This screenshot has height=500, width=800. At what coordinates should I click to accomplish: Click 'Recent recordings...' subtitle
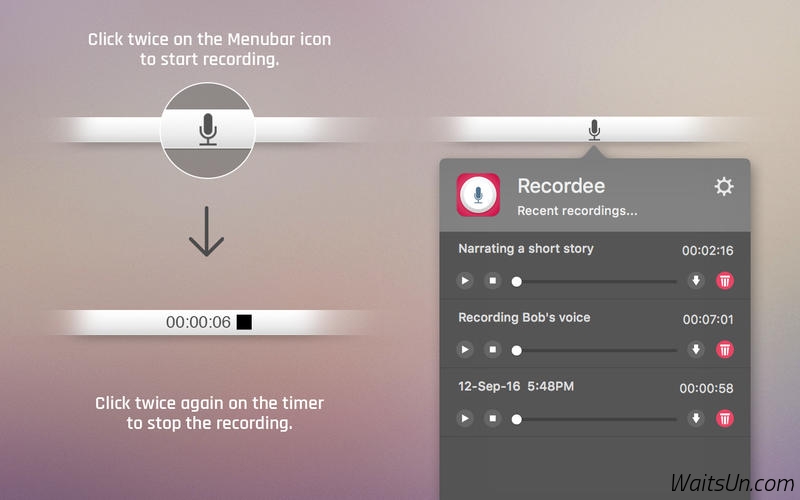(577, 211)
